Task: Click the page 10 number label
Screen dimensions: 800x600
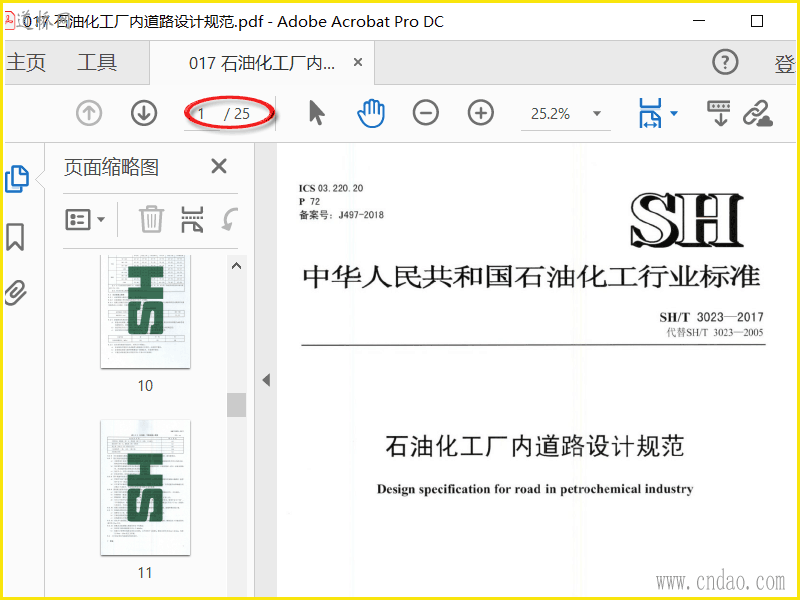Action: click(x=145, y=386)
